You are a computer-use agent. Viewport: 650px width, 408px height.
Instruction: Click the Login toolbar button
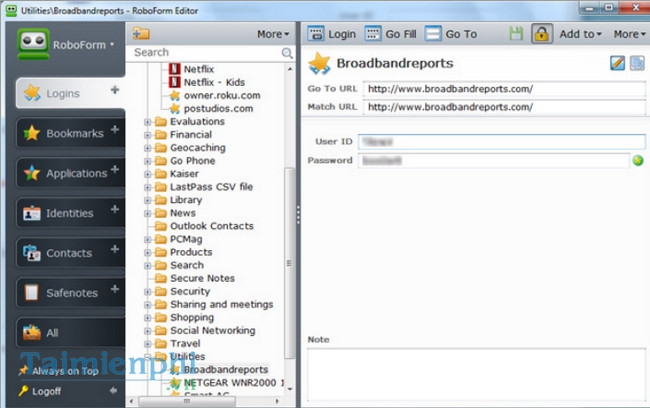[x=332, y=34]
